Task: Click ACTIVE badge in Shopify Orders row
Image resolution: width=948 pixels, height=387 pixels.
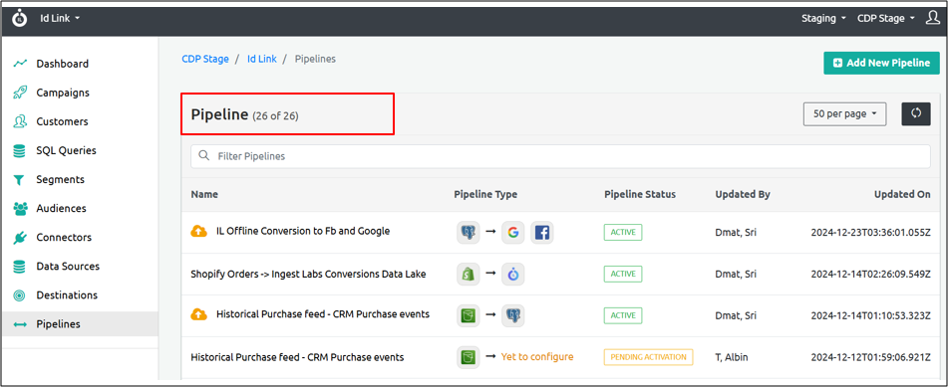Action: pyautogui.click(x=623, y=274)
